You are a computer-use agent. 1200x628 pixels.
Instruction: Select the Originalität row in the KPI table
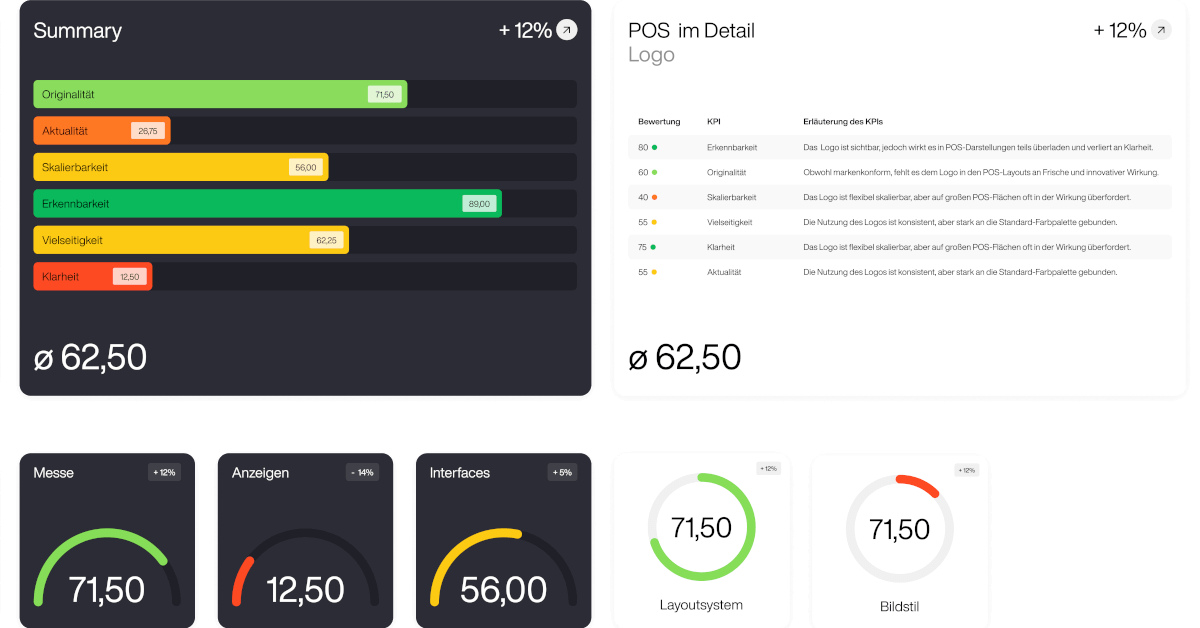click(900, 172)
